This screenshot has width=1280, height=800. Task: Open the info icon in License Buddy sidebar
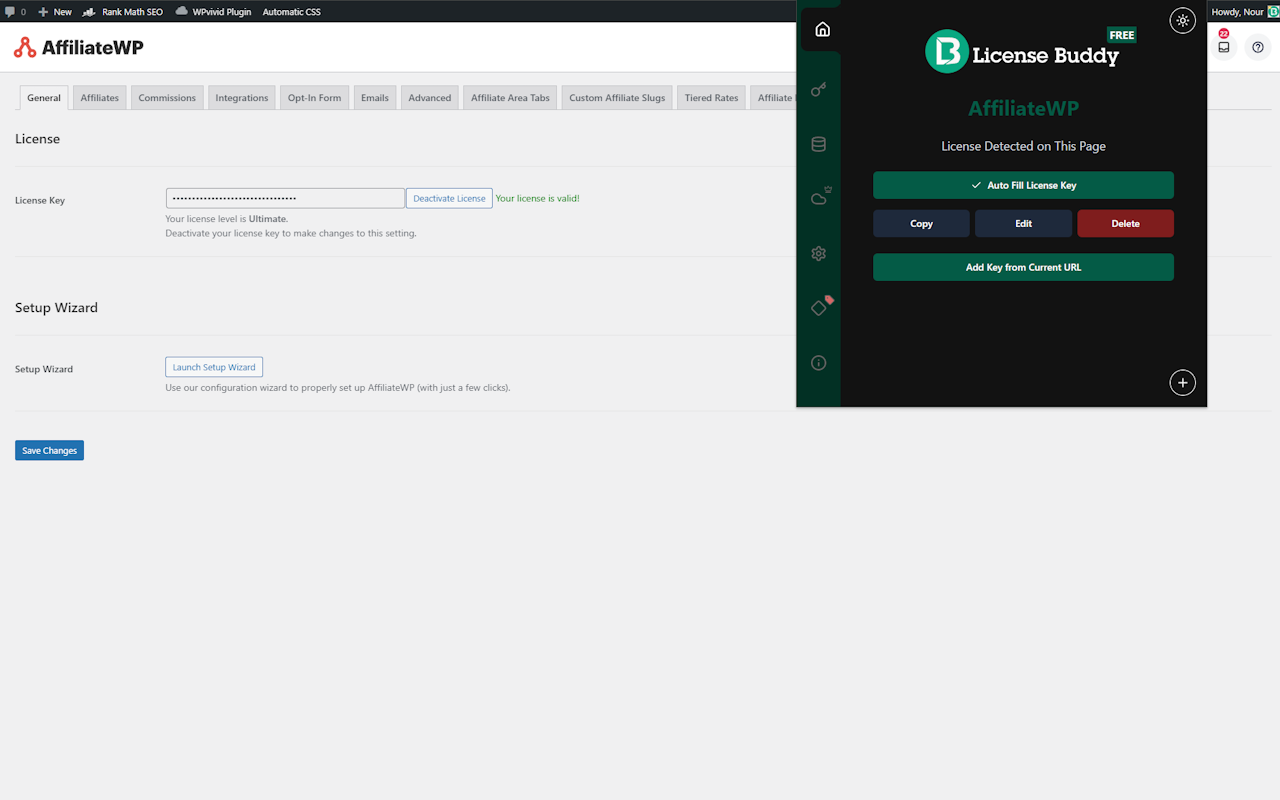819,363
